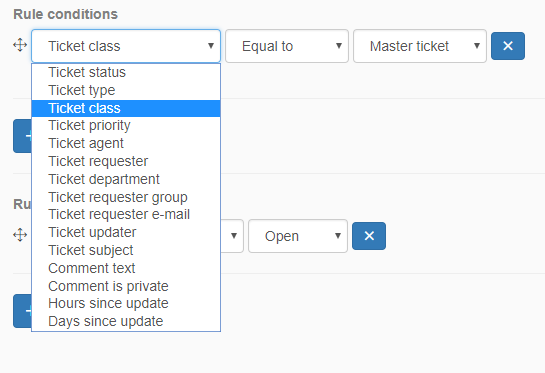Remove the Open rule row with X button
Image resolution: width=545 pixels, height=373 pixels.
(369, 236)
